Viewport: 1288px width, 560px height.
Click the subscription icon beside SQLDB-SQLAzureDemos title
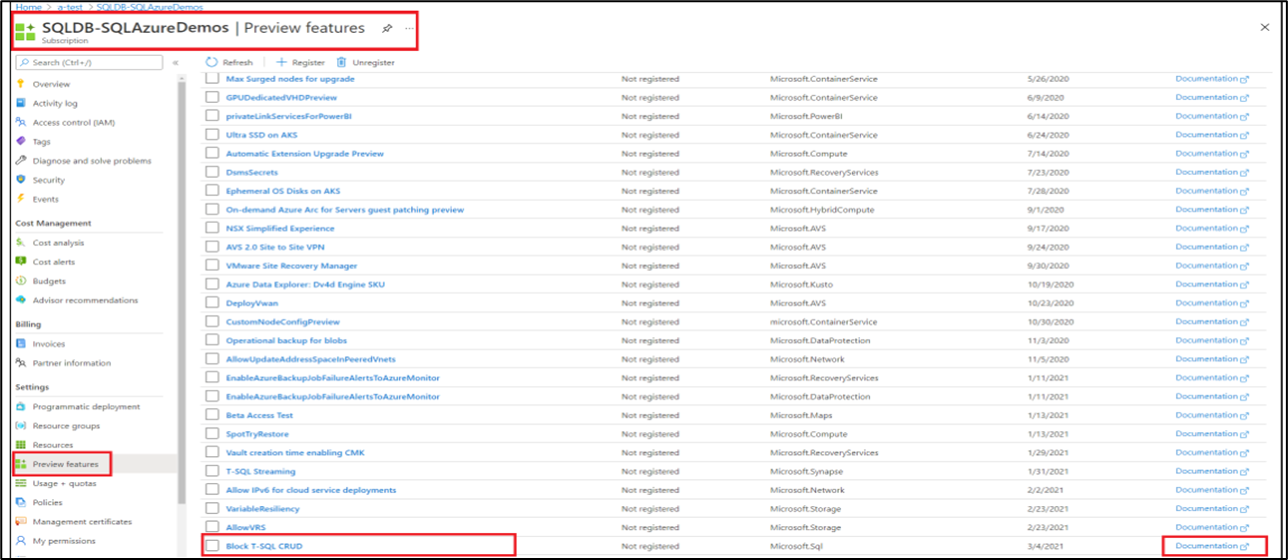pos(26,31)
